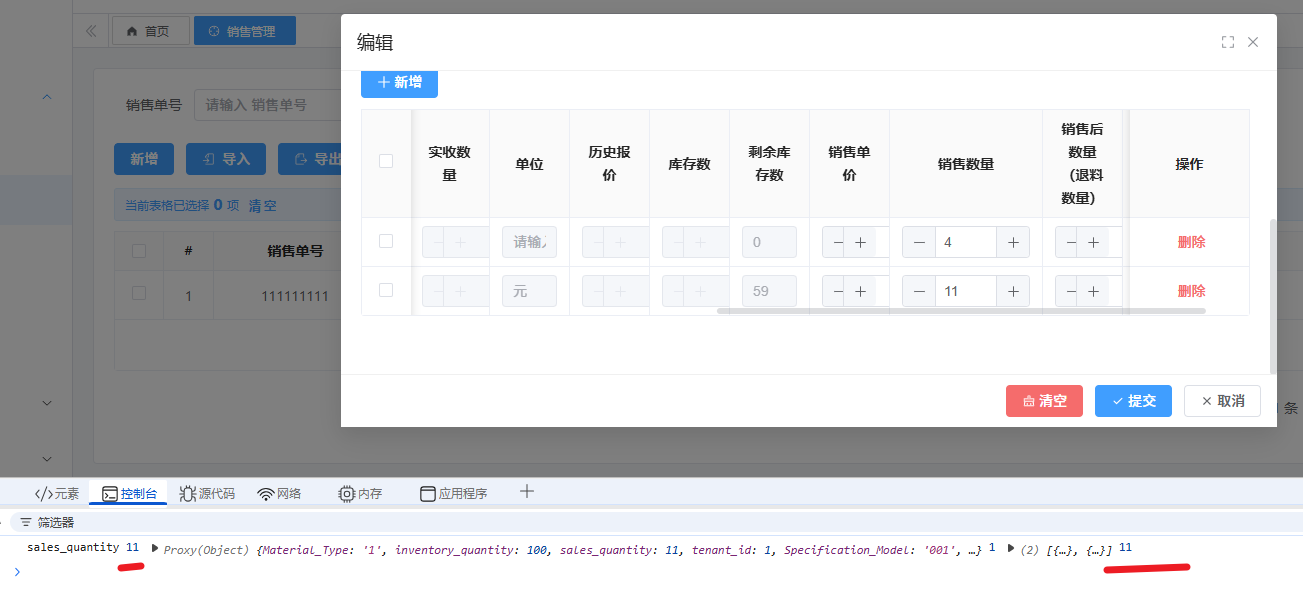The width and height of the screenshot is (1303, 614).
Task: Click 删除 link in the first row
Action: pos(1191,242)
